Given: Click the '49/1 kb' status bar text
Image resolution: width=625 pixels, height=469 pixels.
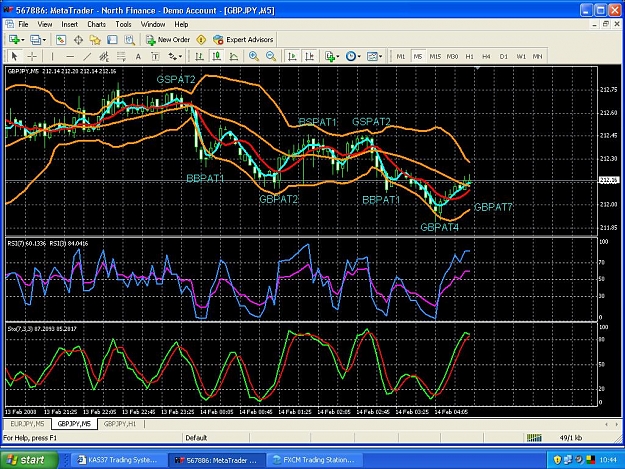Looking at the screenshot, I should click(x=571, y=438).
